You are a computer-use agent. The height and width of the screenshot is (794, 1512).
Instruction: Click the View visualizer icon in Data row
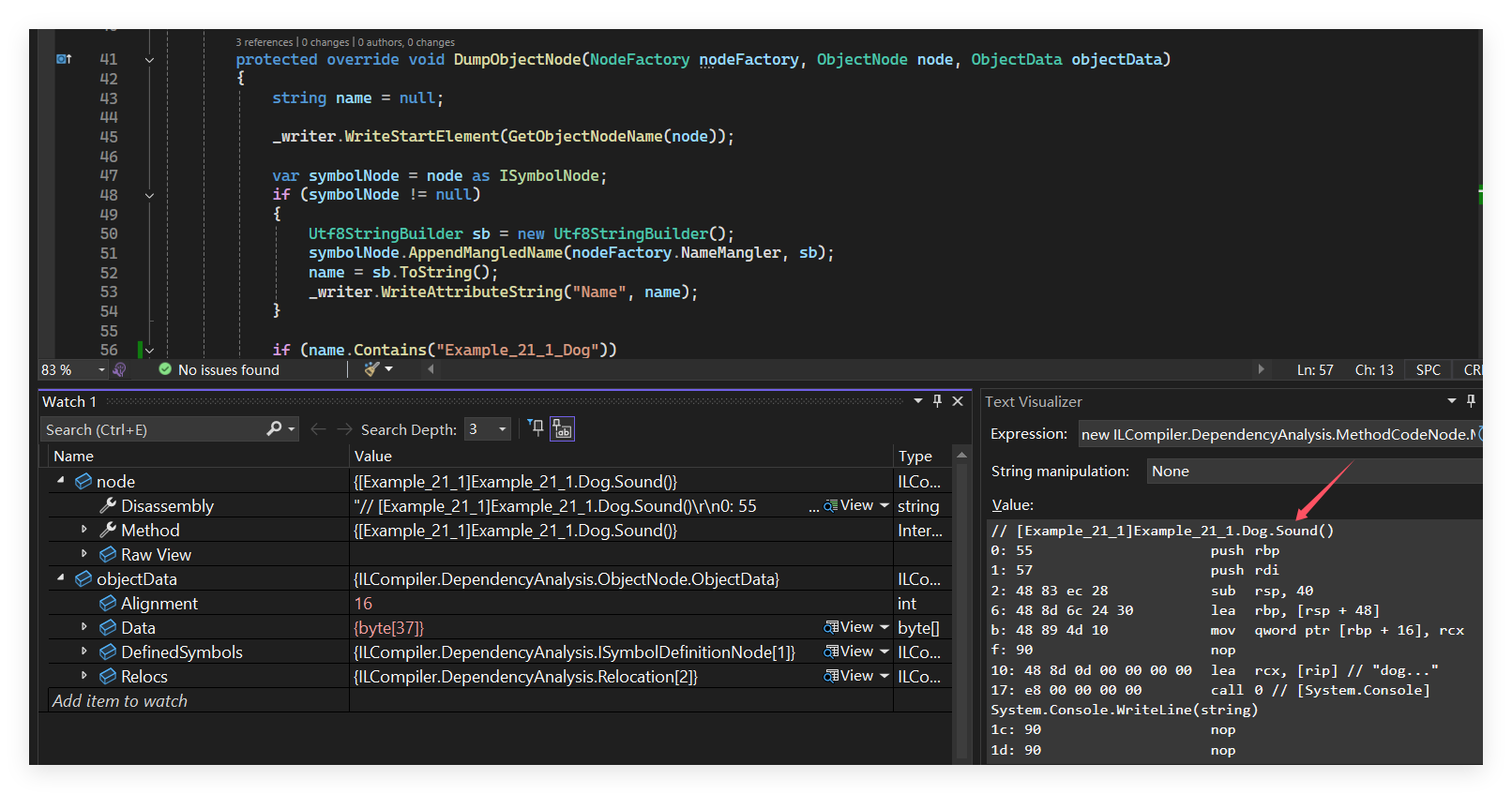(830, 627)
